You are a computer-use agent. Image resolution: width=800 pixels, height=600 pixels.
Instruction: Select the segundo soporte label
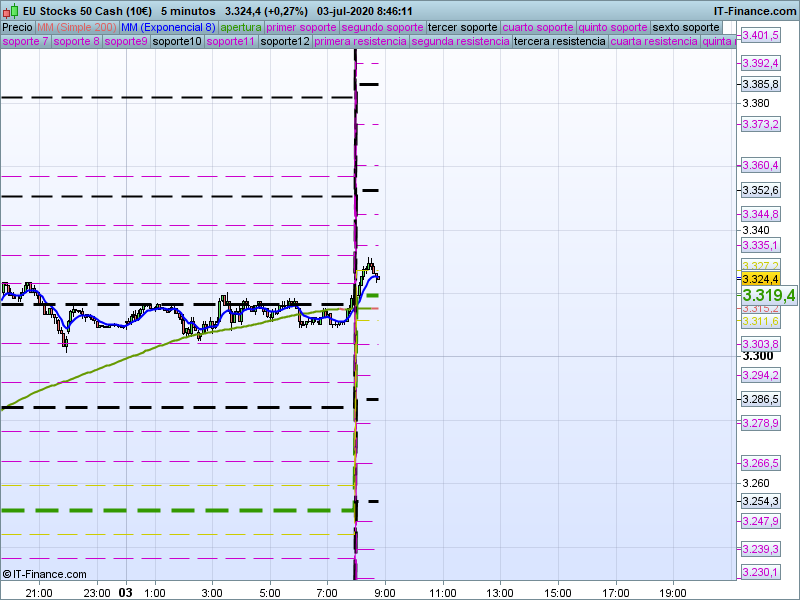tap(383, 27)
